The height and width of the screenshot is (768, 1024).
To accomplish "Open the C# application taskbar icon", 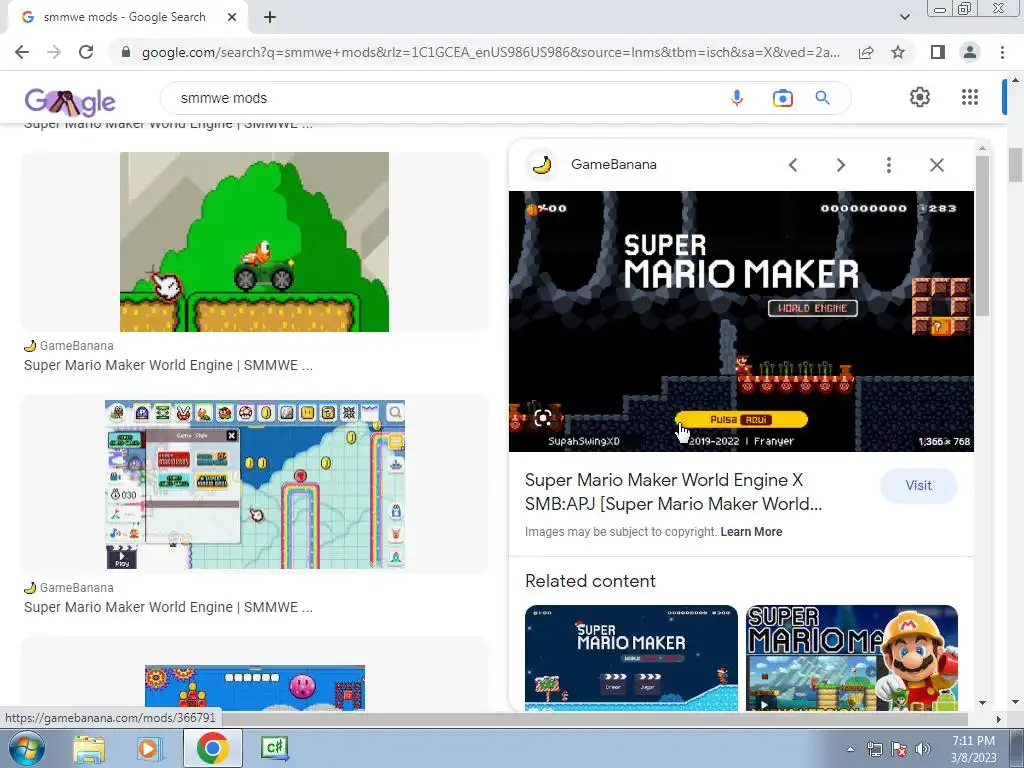I will (x=274, y=748).
